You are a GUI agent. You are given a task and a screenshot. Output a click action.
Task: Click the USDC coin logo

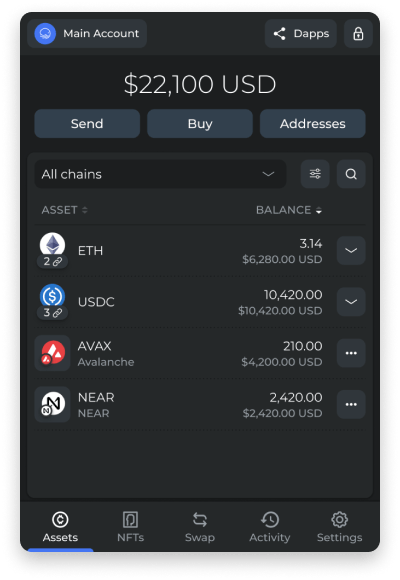point(53,297)
